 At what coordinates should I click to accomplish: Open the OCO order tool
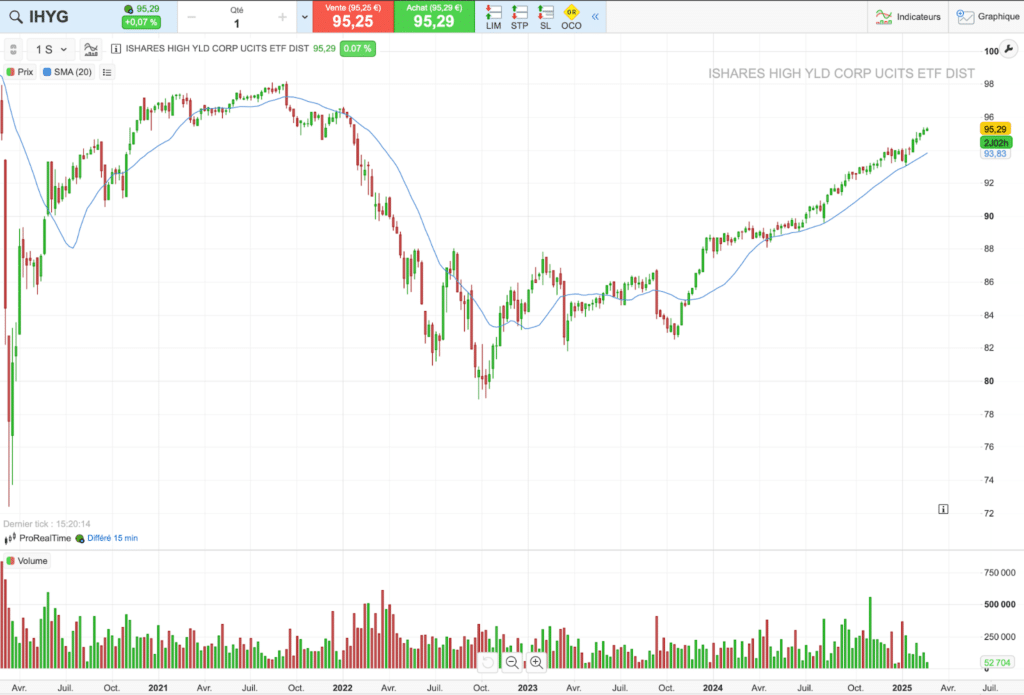click(571, 17)
